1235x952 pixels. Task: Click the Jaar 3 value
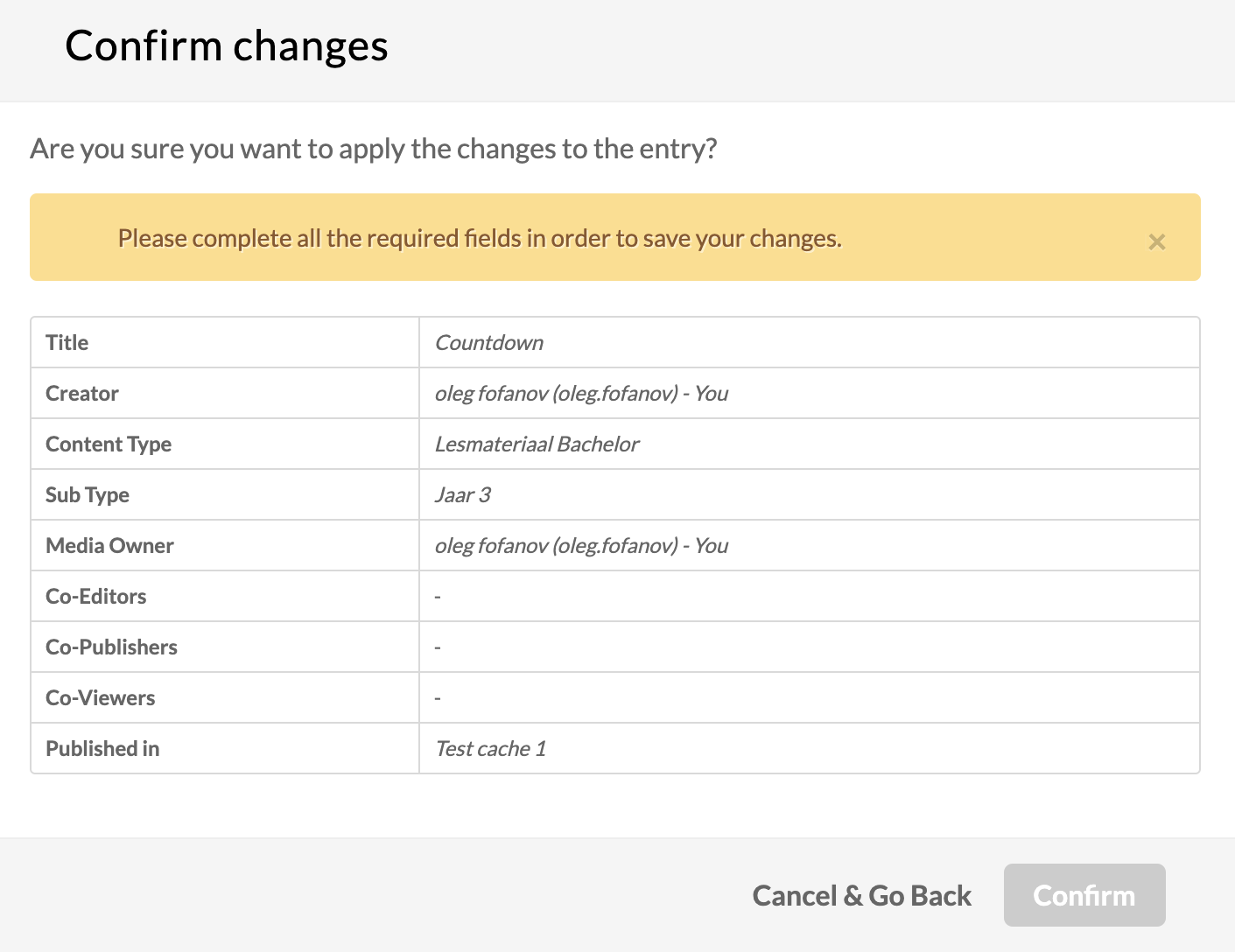tap(462, 495)
